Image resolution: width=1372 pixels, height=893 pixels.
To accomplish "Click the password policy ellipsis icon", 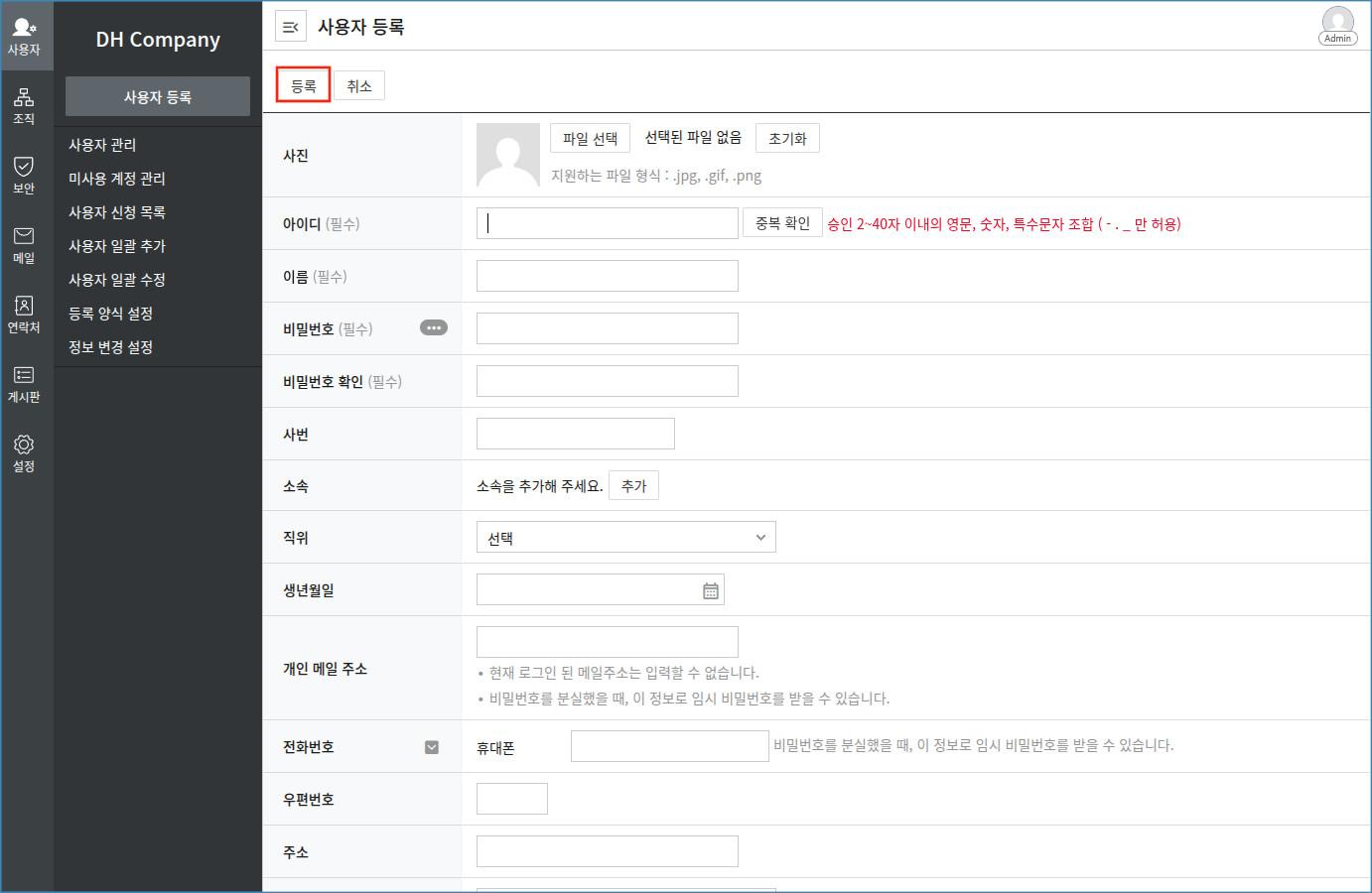I will click(x=434, y=328).
